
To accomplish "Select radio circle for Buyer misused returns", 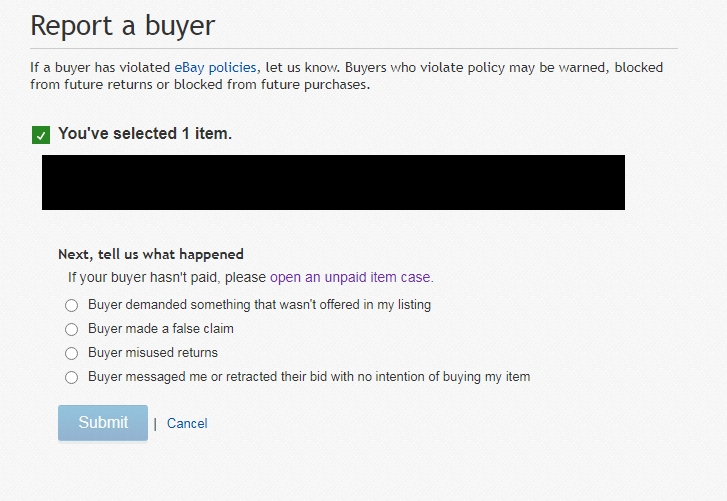I will click(x=71, y=354).
